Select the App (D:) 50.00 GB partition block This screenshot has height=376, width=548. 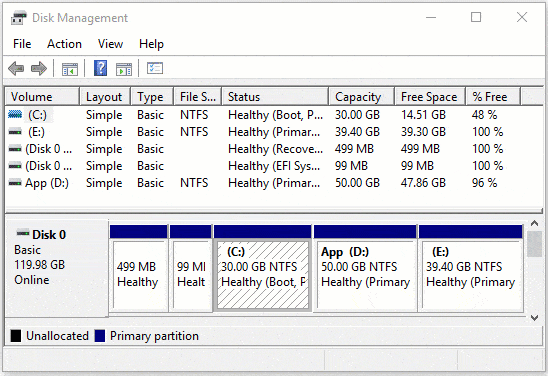point(365,268)
